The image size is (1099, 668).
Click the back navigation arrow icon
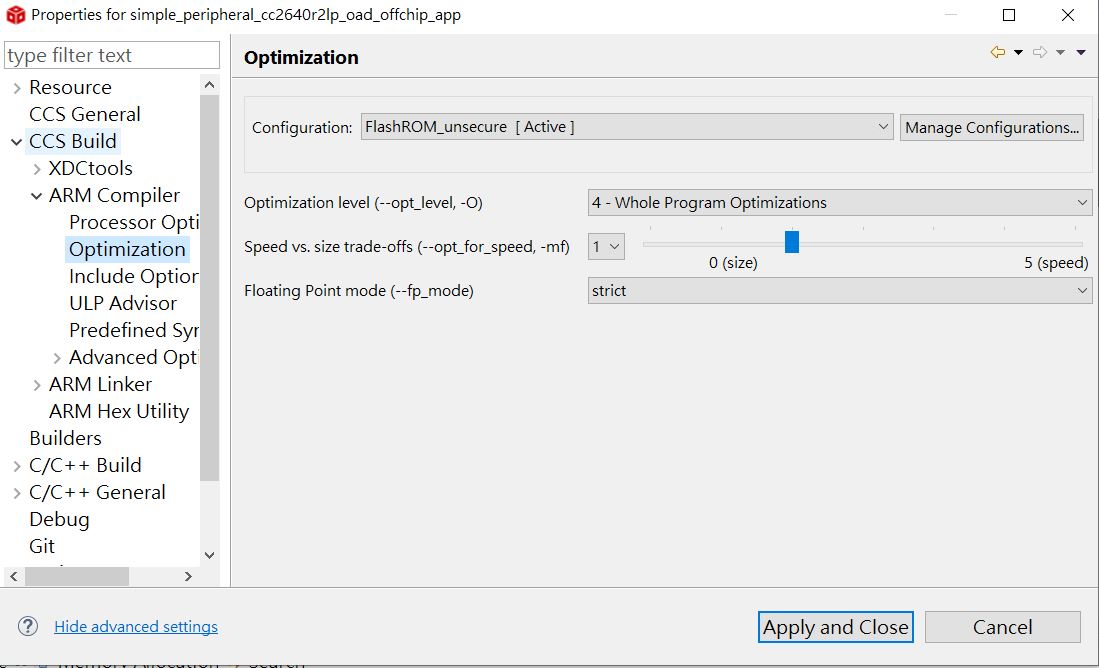coord(997,52)
